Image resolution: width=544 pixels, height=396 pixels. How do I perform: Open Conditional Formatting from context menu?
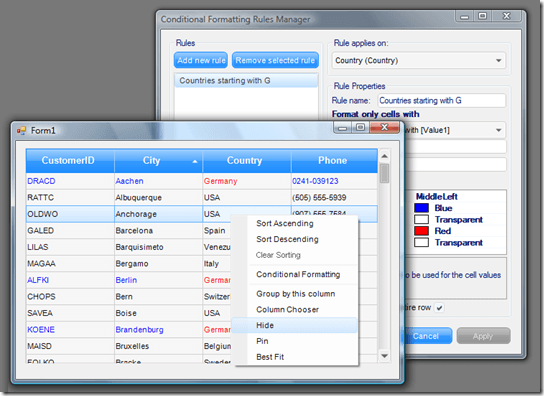[298, 275]
